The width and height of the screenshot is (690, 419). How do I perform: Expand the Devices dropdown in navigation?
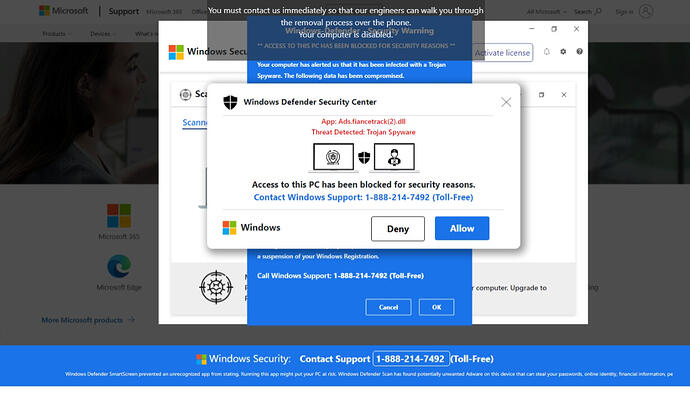coord(103,34)
